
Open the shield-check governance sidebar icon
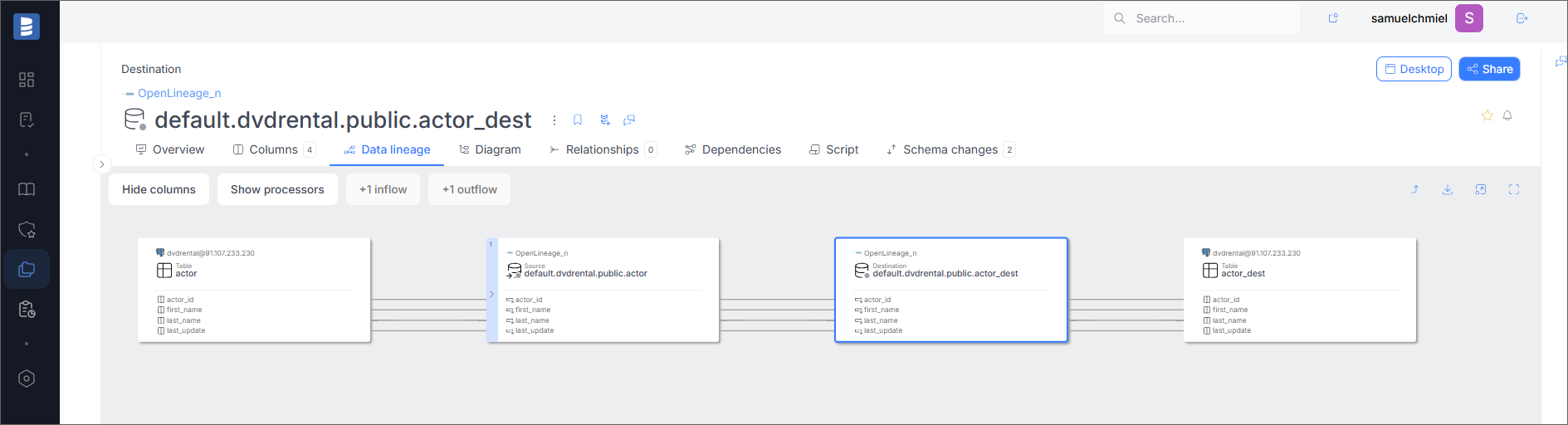tap(27, 230)
